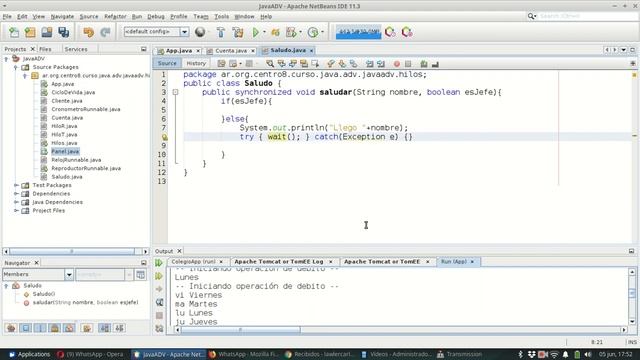
Task: Click the first profiler snapshot icon after memory bar
Action: point(390,32)
